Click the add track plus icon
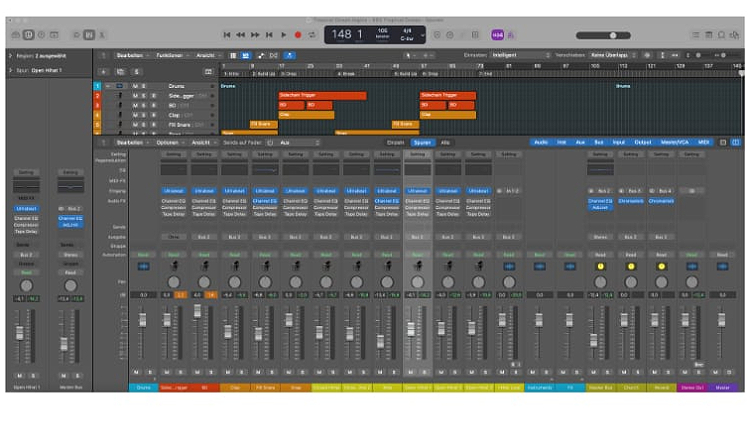The width and height of the screenshot is (750, 422). point(101,72)
